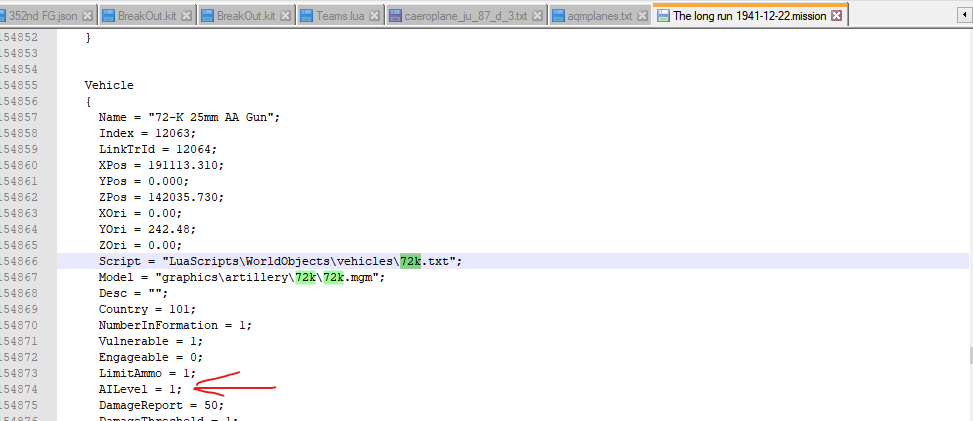Click the 'AILevel = 1;' line
Screen dimensions: 973x421
[x=140, y=390]
